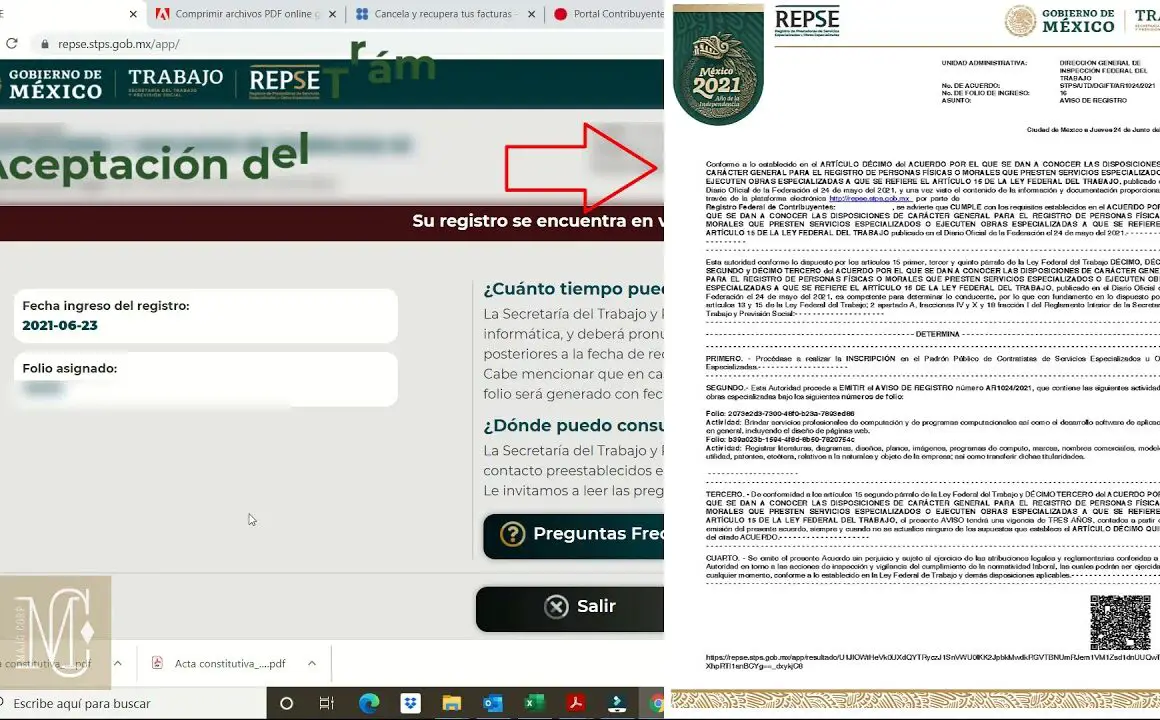Open Cortana circle icon in taskbar
The image size is (1160, 720).
(286, 704)
